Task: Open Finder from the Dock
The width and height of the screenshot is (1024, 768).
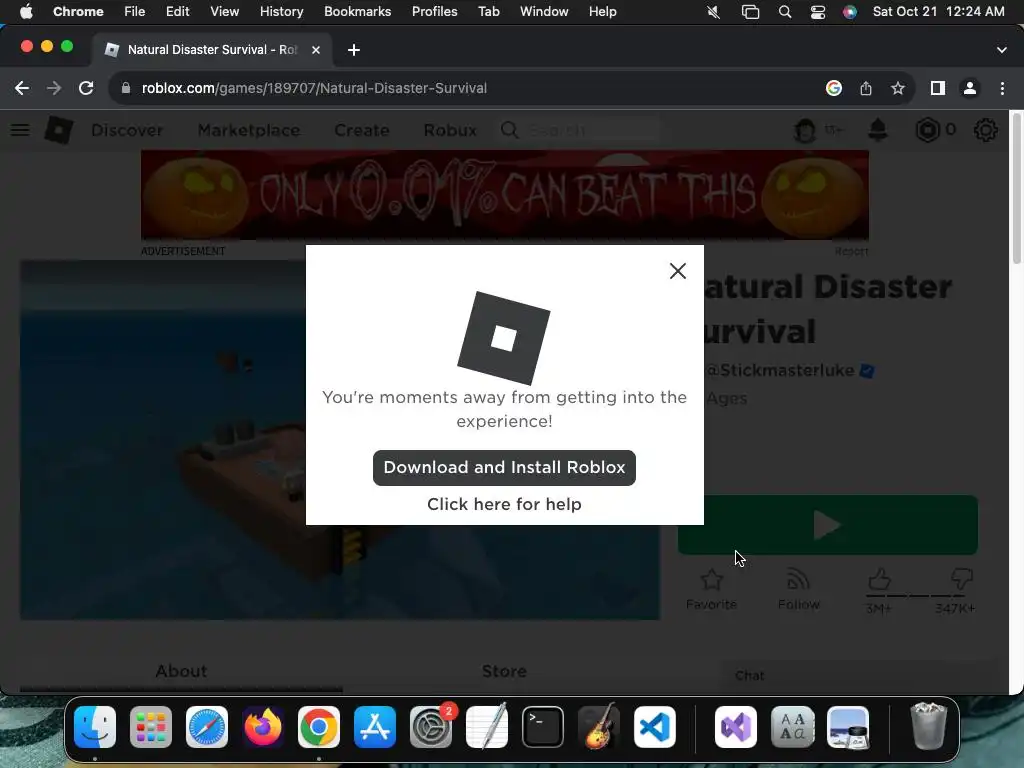Action: pos(95,727)
